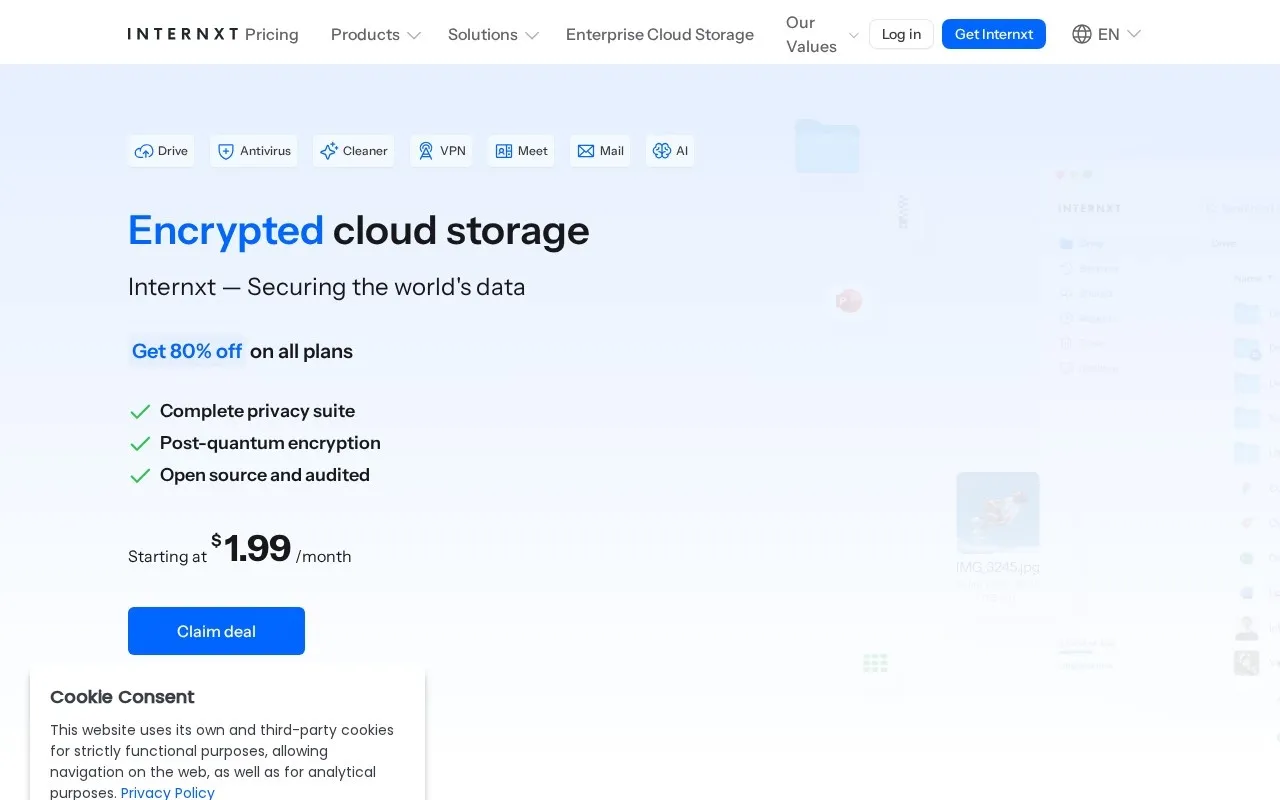1280x800 pixels.
Task: Open the Products dropdown chevron
Action: click(x=414, y=35)
